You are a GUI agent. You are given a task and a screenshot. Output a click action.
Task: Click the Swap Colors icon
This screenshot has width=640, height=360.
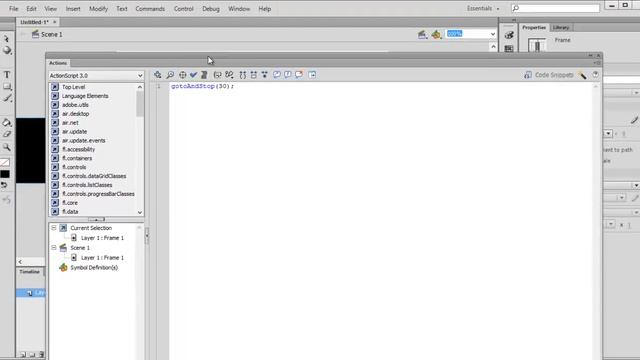[4, 185]
